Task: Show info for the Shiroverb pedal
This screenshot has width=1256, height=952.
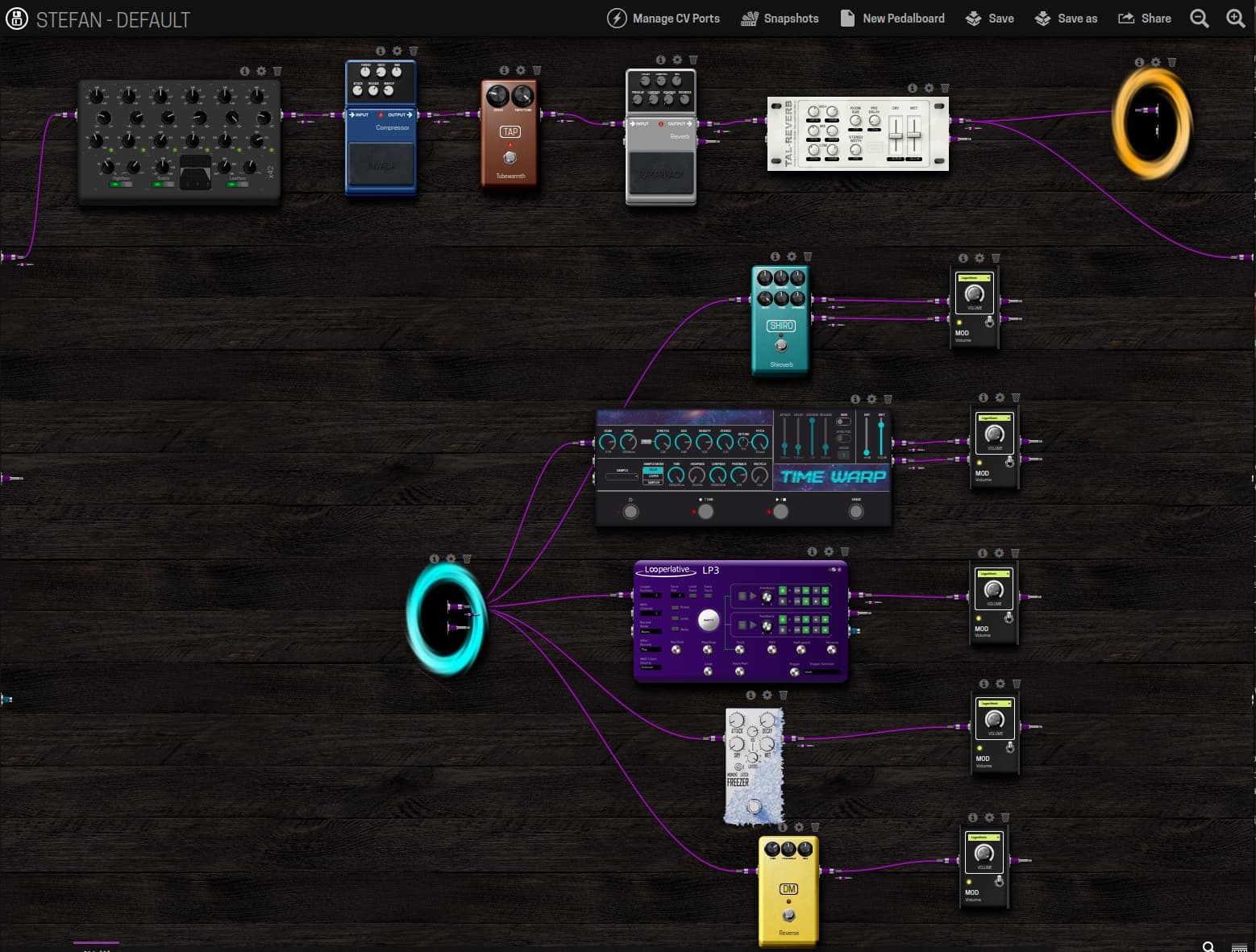Action: [775, 256]
